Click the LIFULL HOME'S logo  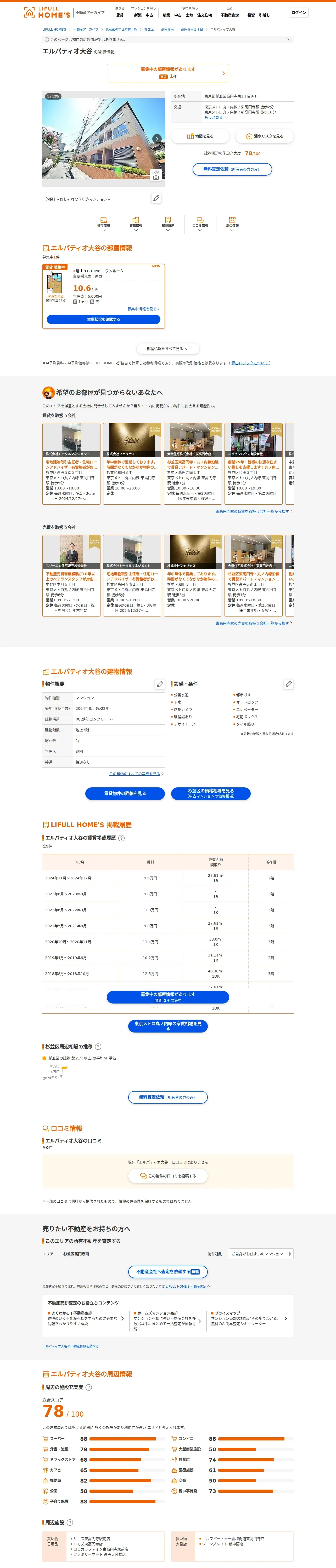46,12
